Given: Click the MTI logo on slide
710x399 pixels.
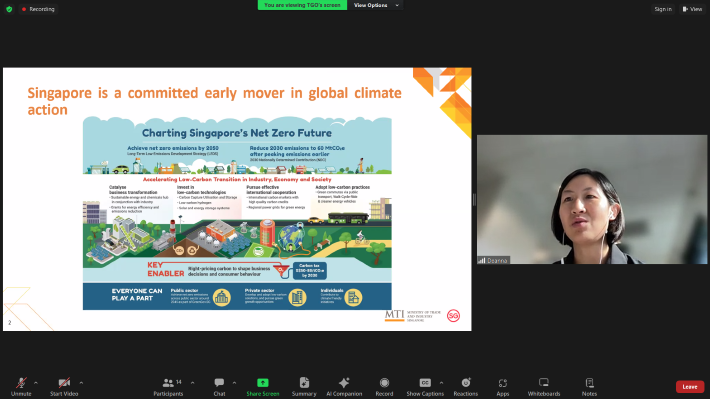Looking at the screenshot, I should pos(394,315).
